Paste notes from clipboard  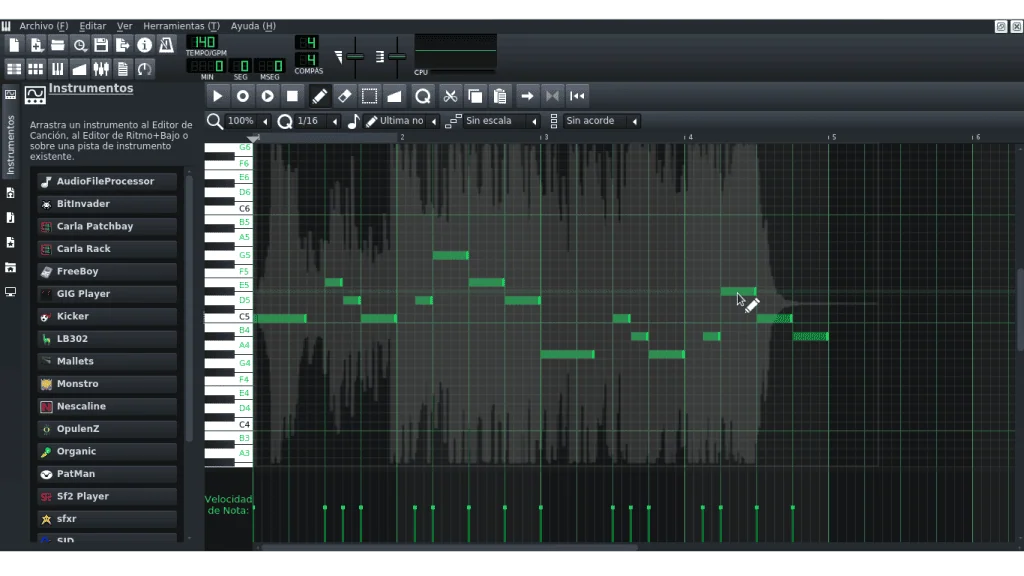(500, 96)
